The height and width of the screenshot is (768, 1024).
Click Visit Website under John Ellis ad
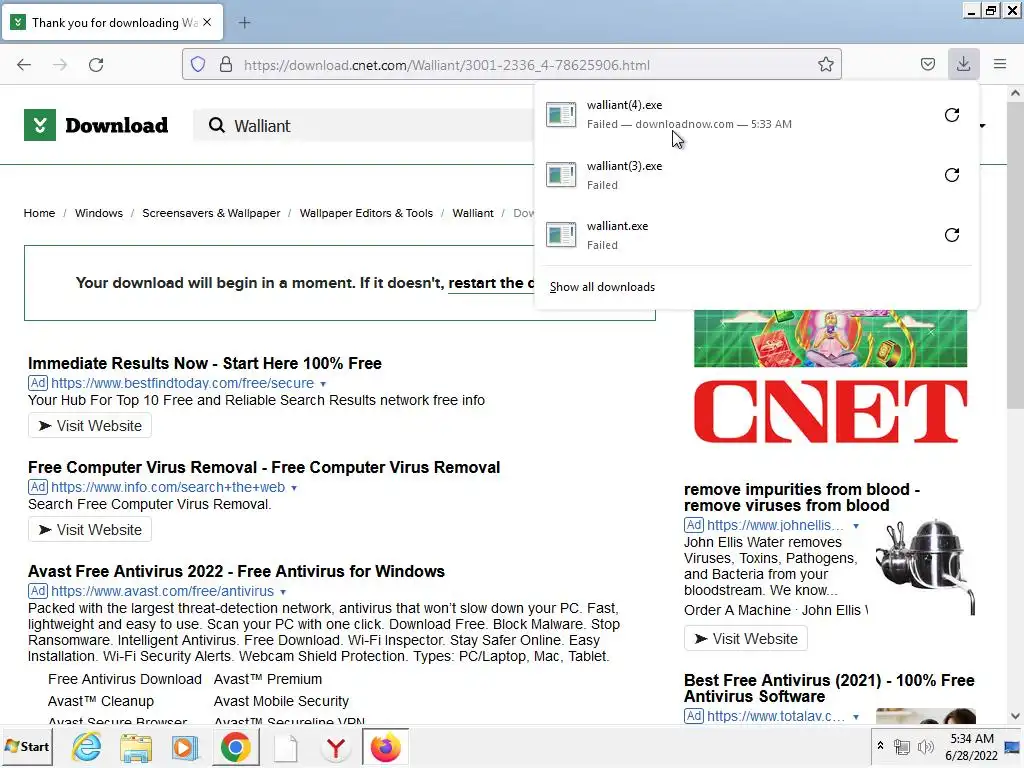tap(746, 639)
